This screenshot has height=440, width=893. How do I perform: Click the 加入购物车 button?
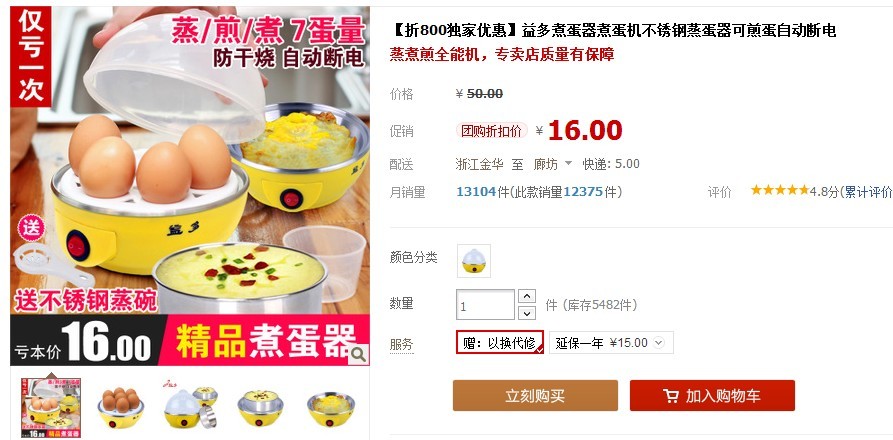tap(712, 396)
